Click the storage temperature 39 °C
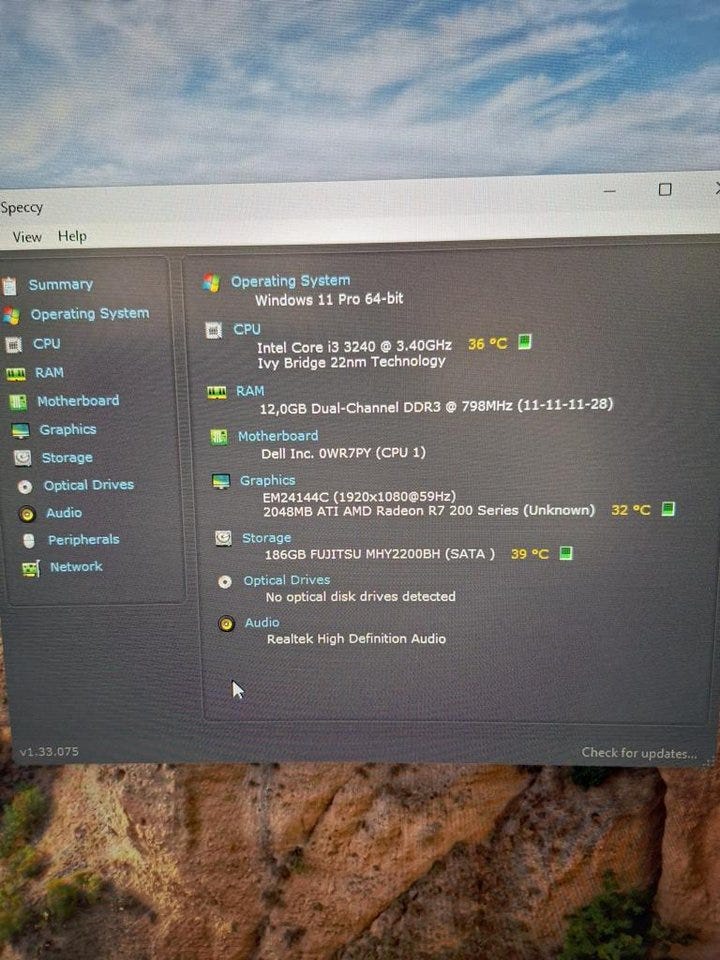The image size is (720, 960). [530, 554]
